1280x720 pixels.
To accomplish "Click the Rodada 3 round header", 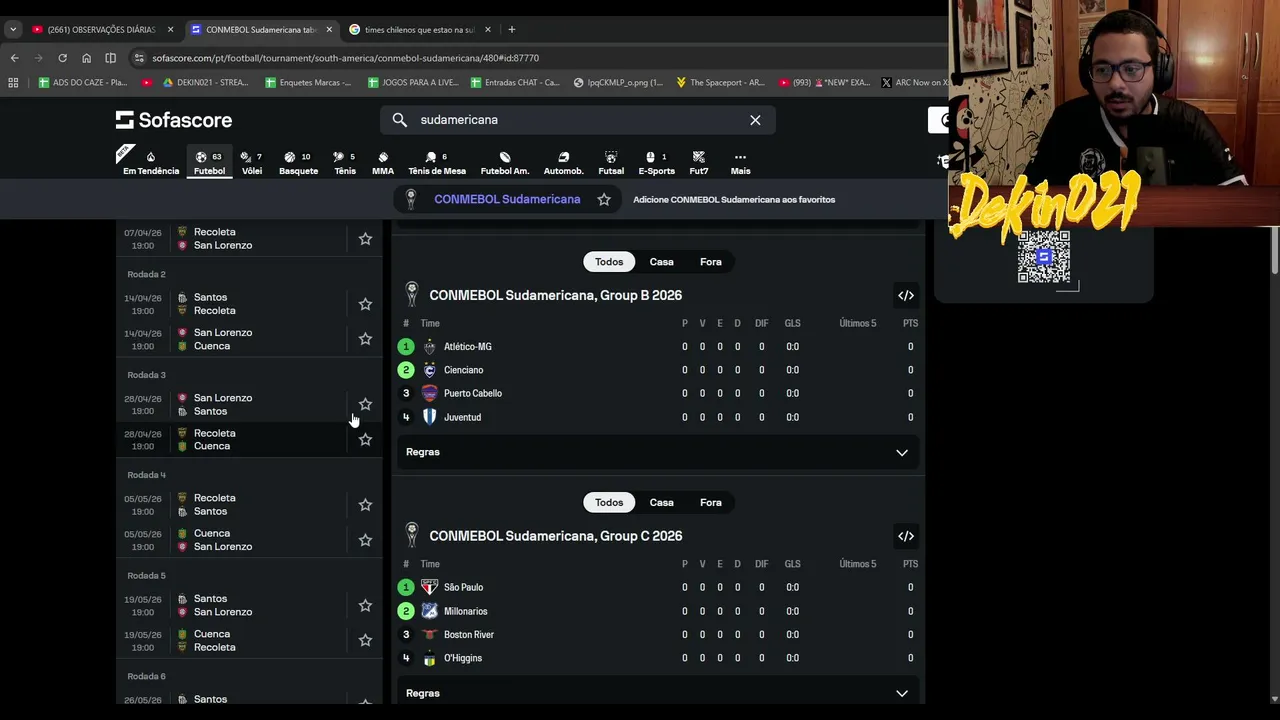I will (x=146, y=375).
